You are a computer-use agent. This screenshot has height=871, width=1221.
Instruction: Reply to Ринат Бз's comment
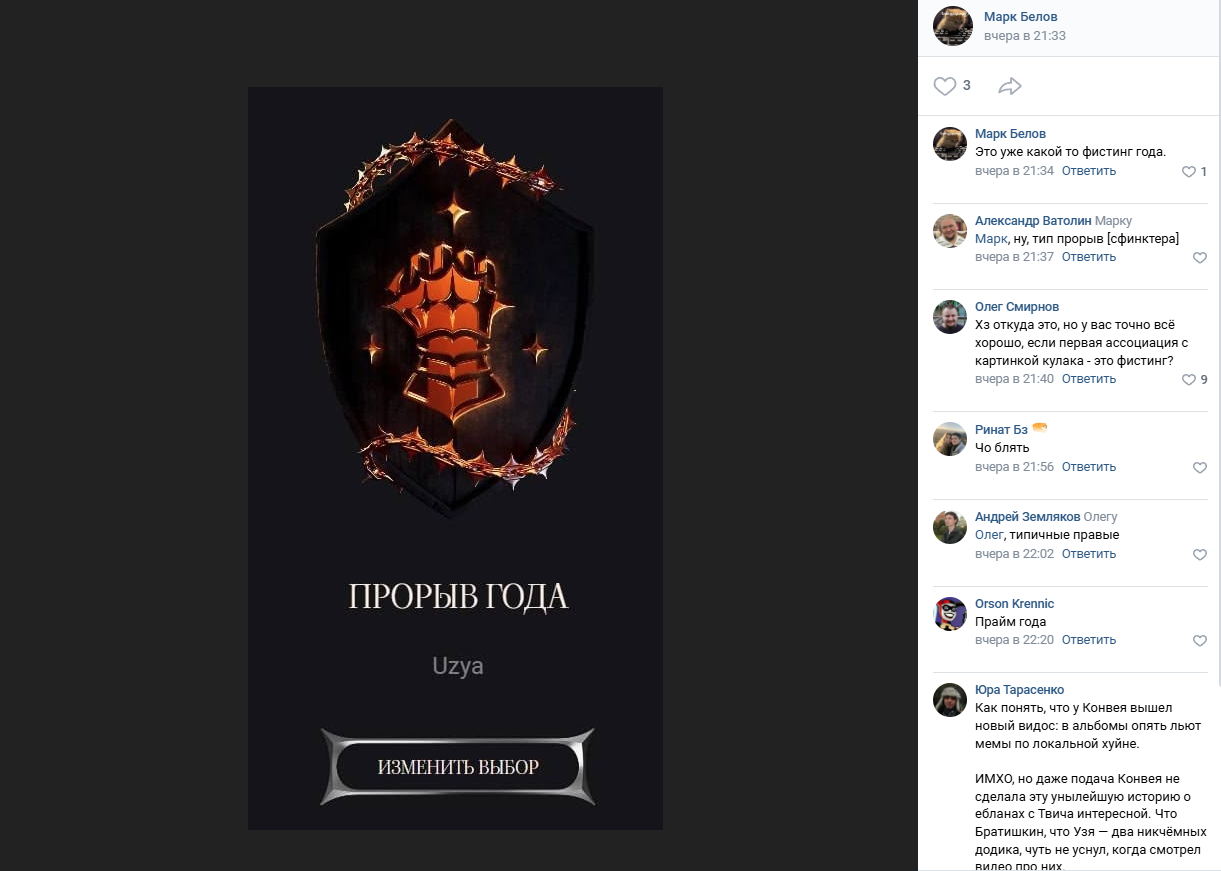[x=1089, y=467]
